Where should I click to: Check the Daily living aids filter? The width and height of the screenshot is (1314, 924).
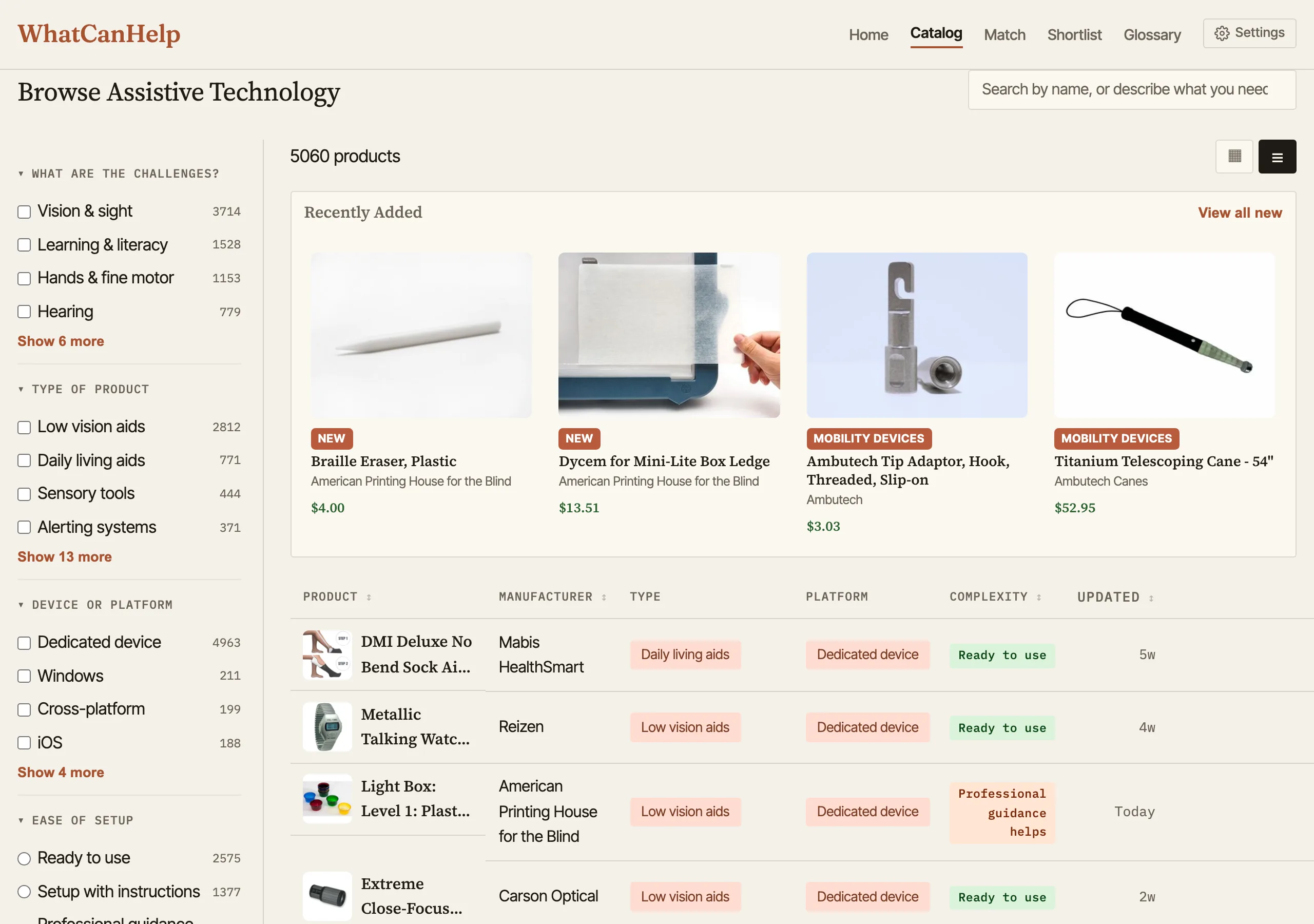24,461
